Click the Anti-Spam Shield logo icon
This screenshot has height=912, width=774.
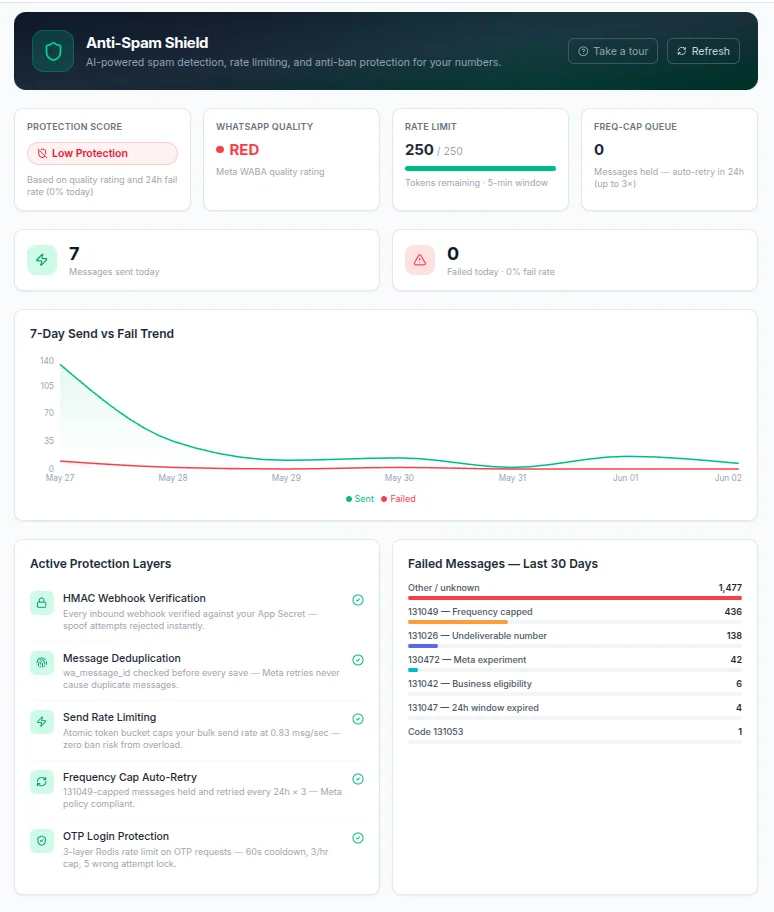tap(53, 51)
